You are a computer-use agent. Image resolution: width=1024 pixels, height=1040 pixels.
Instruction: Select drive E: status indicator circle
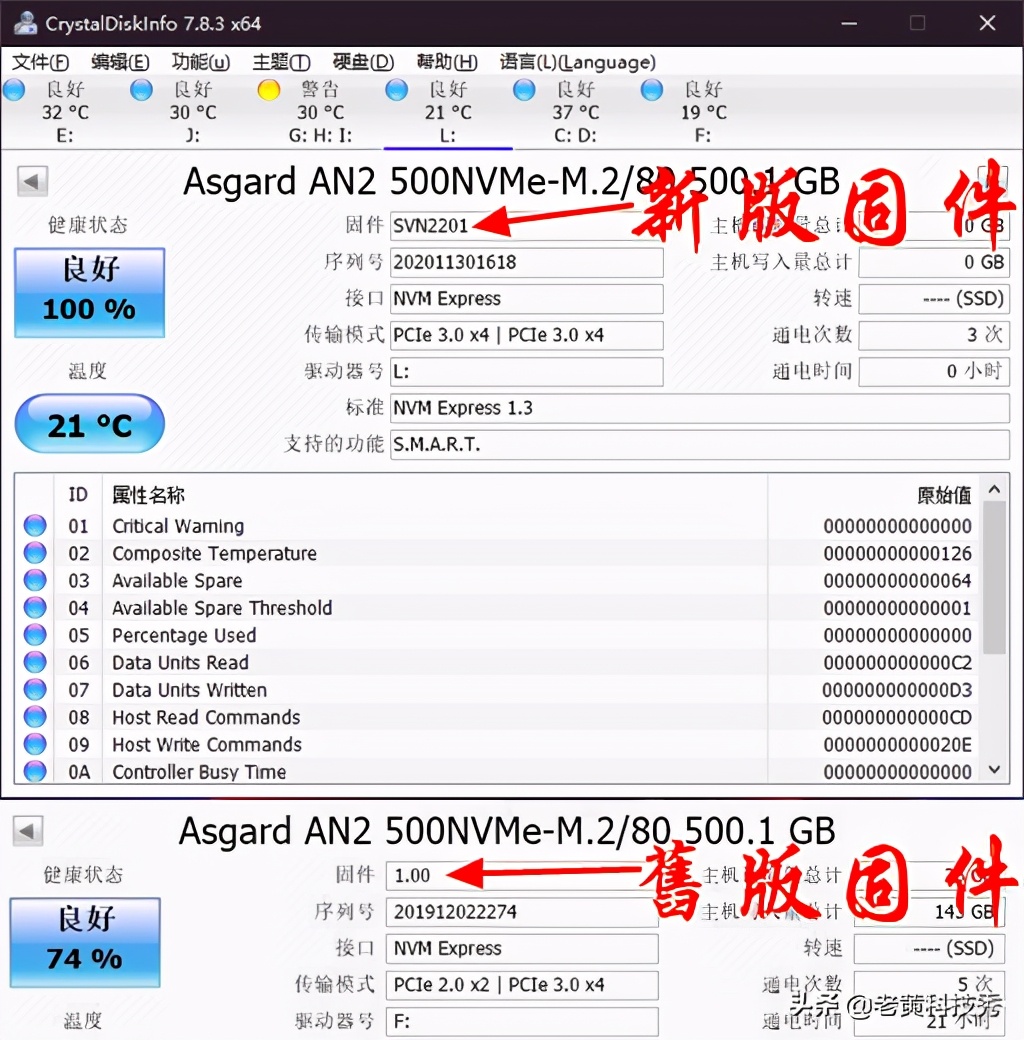pos(14,89)
